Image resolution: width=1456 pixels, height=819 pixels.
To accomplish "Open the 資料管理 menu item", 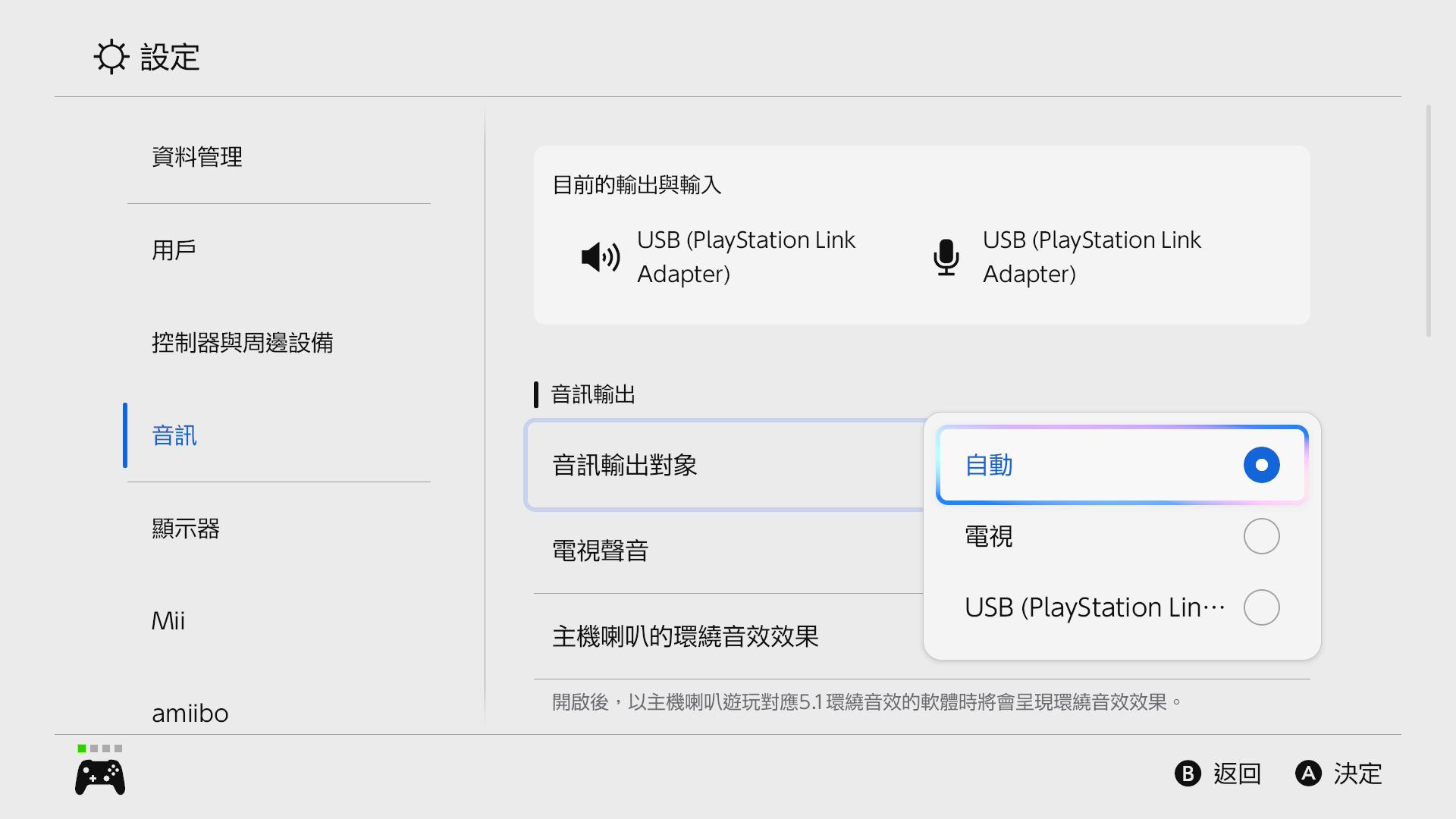I will point(197,157).
